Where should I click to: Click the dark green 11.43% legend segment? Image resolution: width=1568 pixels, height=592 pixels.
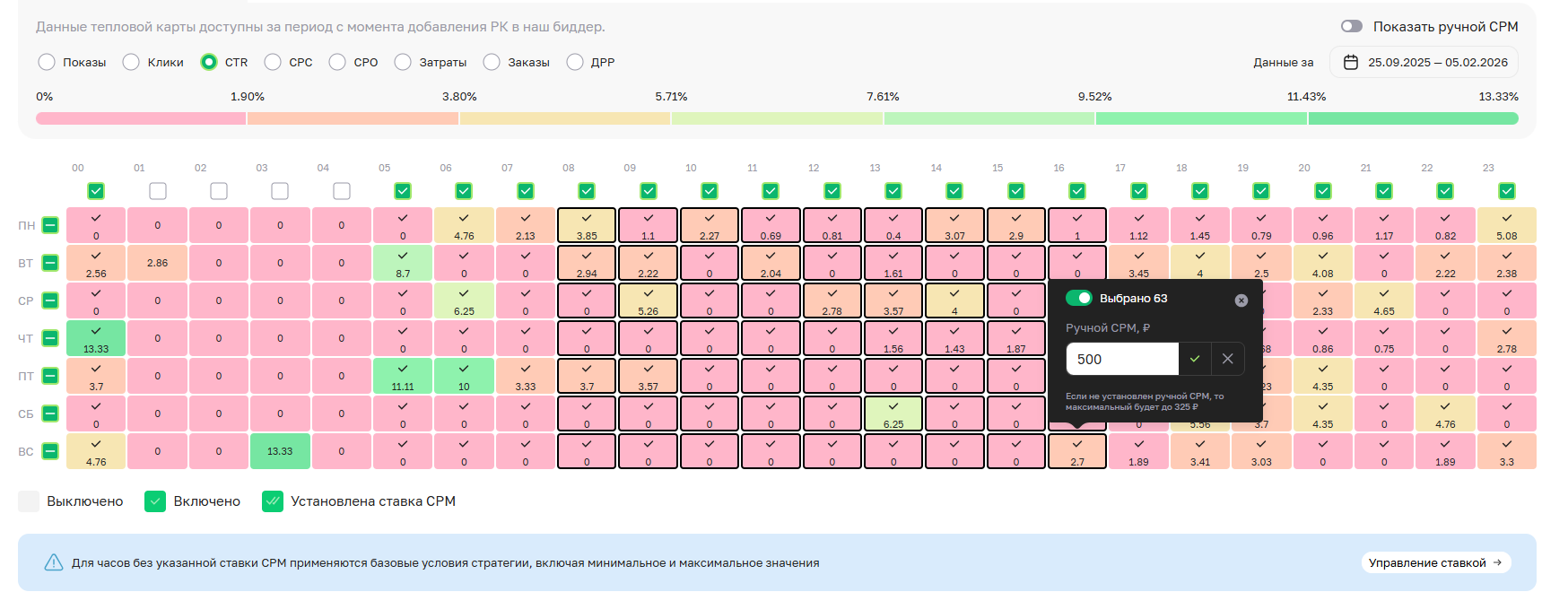tap(1413, 118)
